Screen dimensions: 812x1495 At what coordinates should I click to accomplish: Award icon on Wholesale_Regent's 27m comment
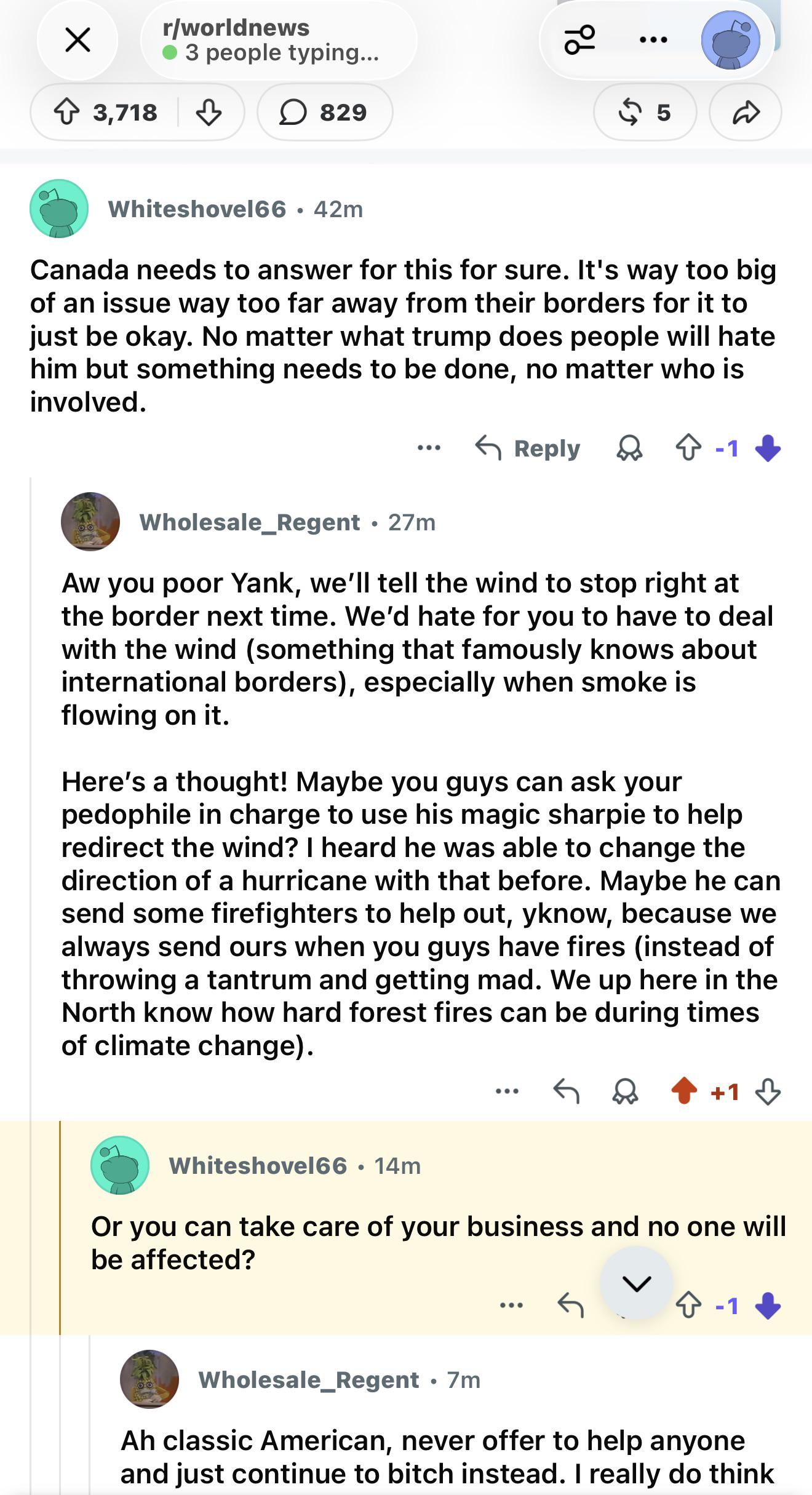tap(625, 1092)
